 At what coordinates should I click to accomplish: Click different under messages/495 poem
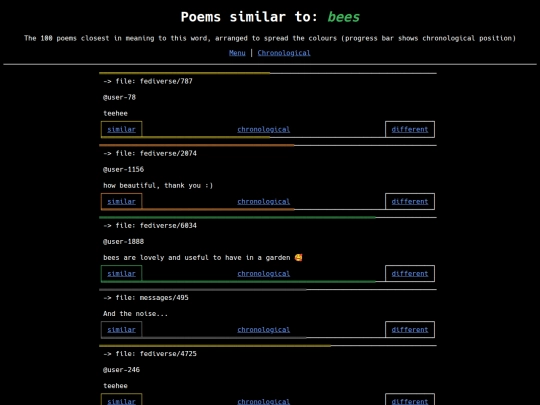410,330
